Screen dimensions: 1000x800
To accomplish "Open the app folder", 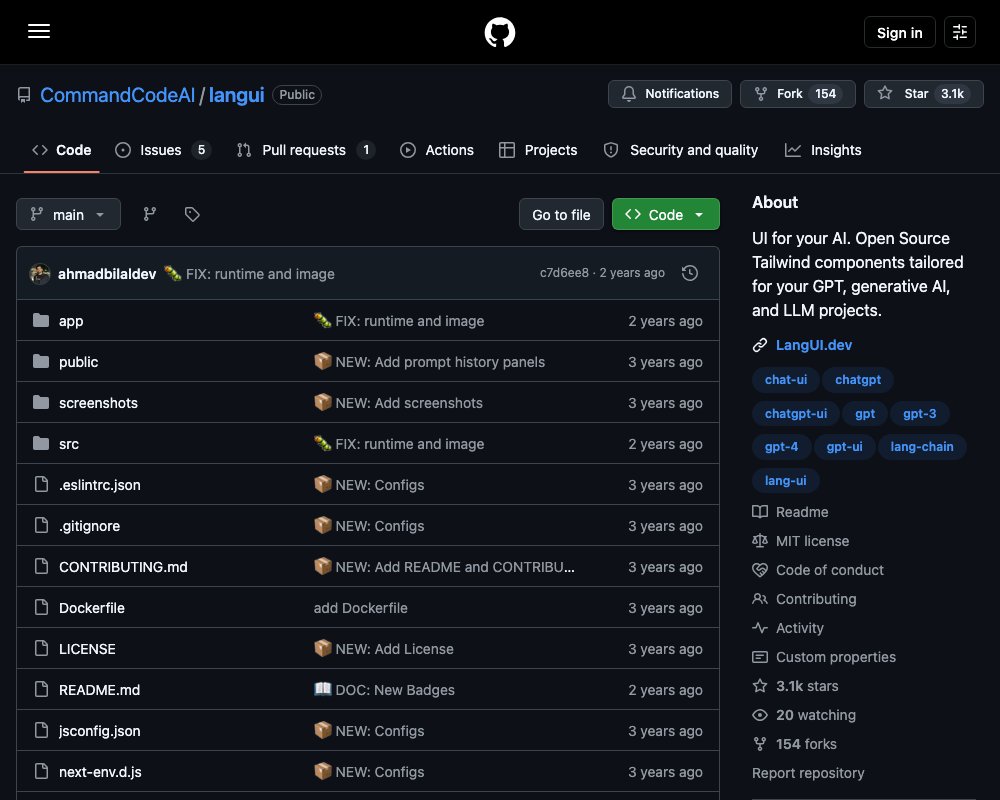I will pos(71,321).
